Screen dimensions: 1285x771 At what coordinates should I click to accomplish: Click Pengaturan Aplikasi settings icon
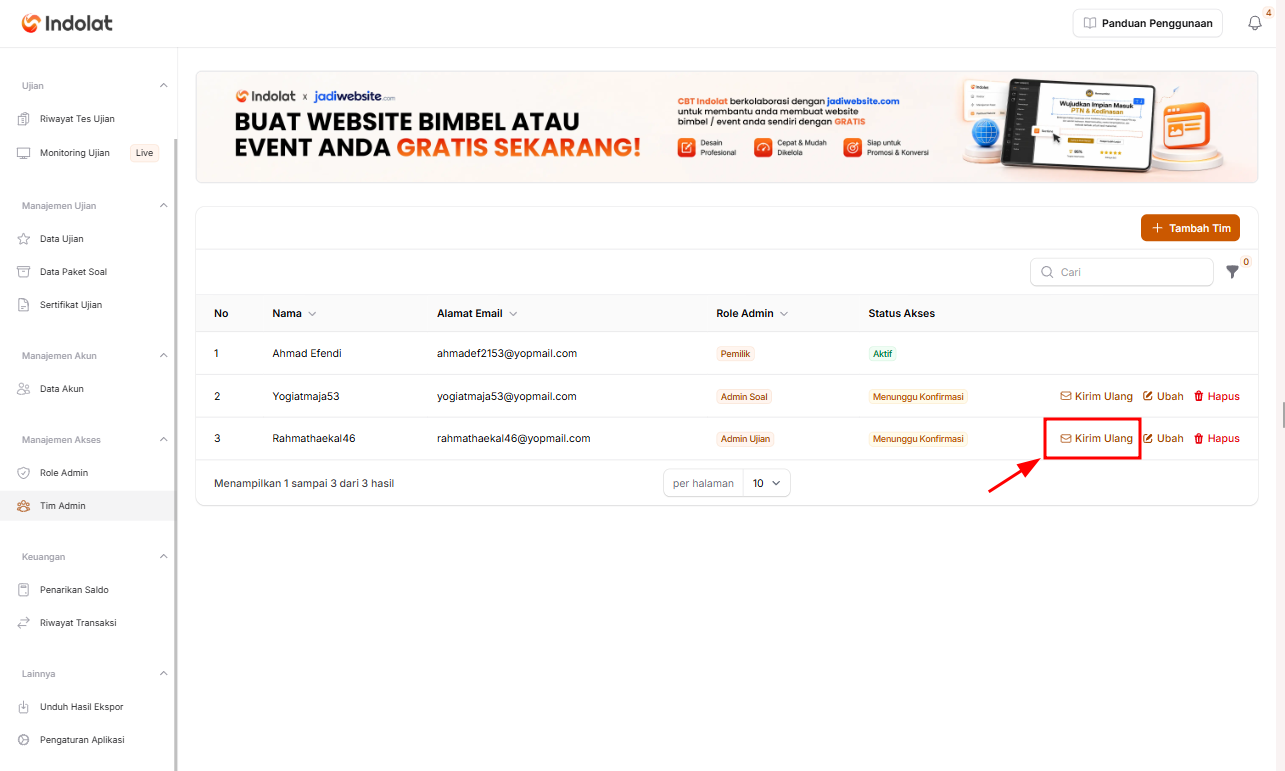pos(24,740)
